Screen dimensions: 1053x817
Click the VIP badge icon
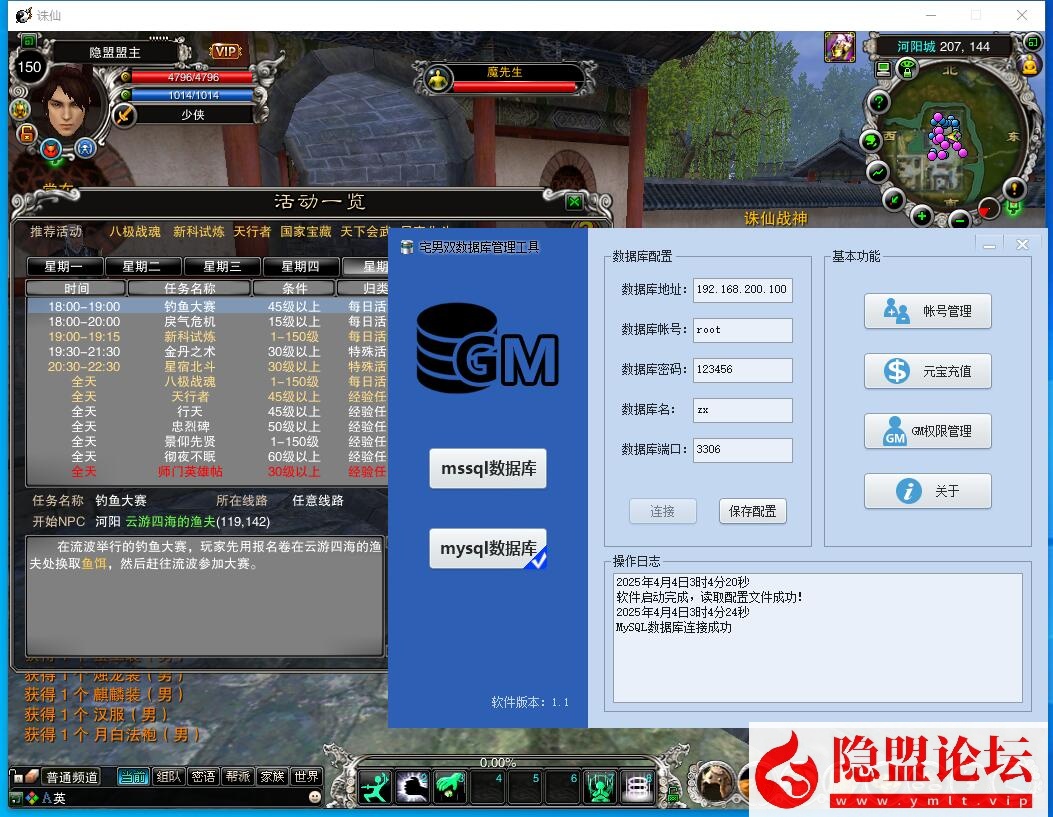pos(226,51)
